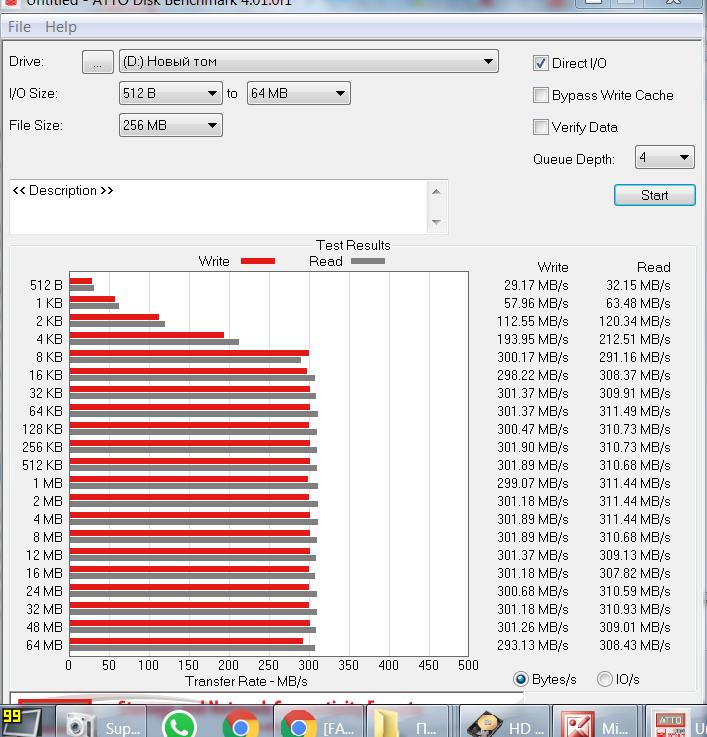The image size is (707, 737).
Task: Click the drive browse (...) button
Action: coord(98,62)
